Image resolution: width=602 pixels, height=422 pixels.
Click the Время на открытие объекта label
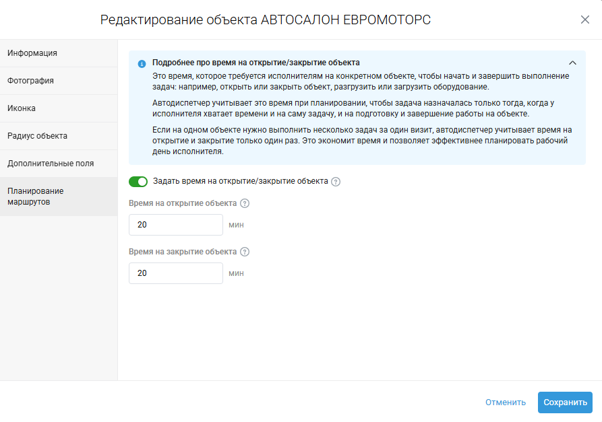click(x=183, y=203)
